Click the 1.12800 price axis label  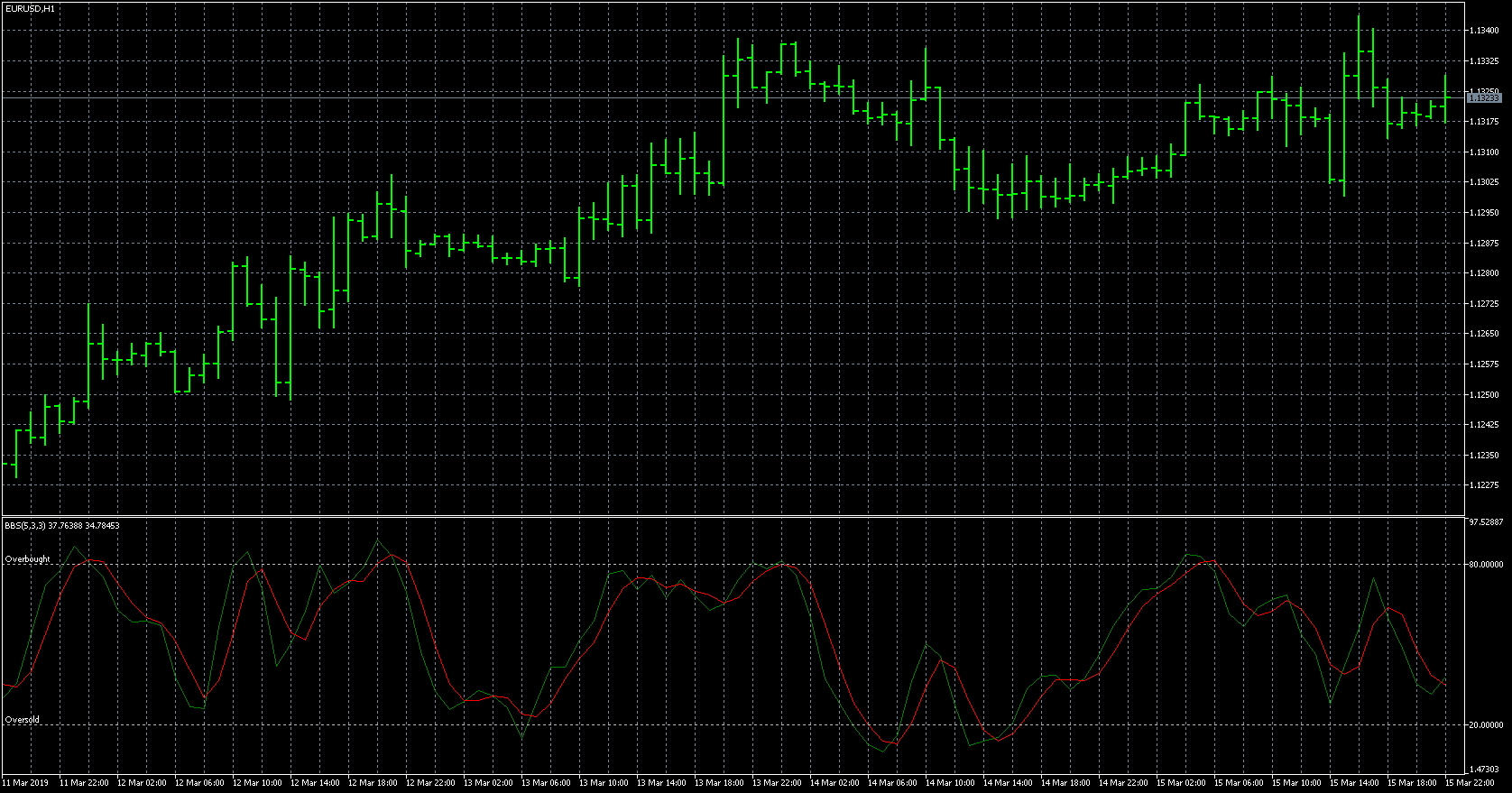pos(1485,273)
